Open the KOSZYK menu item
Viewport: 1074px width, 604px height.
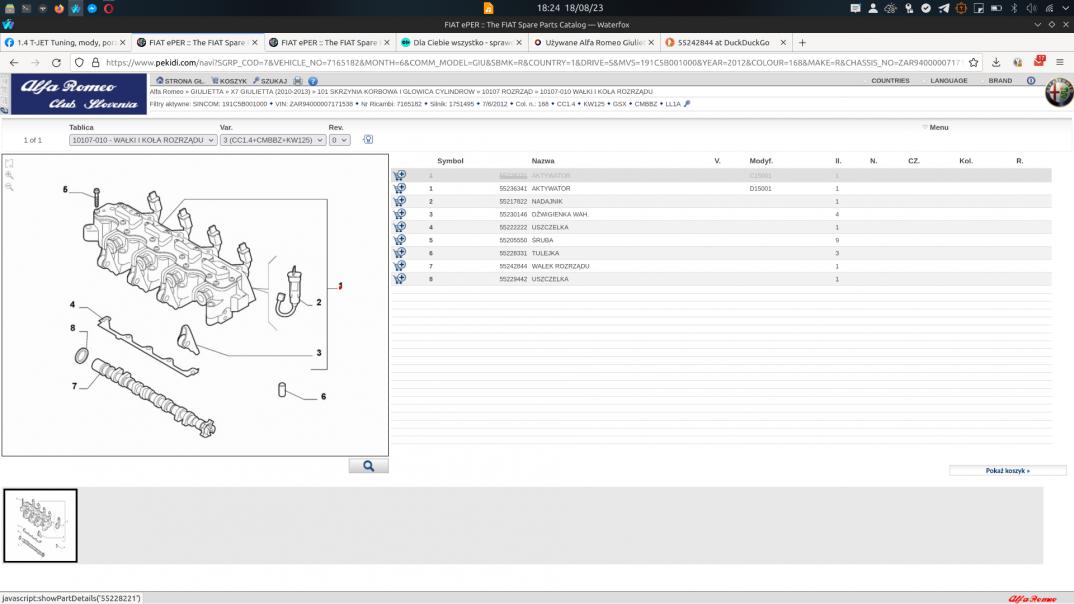click(x=230, y=81)
